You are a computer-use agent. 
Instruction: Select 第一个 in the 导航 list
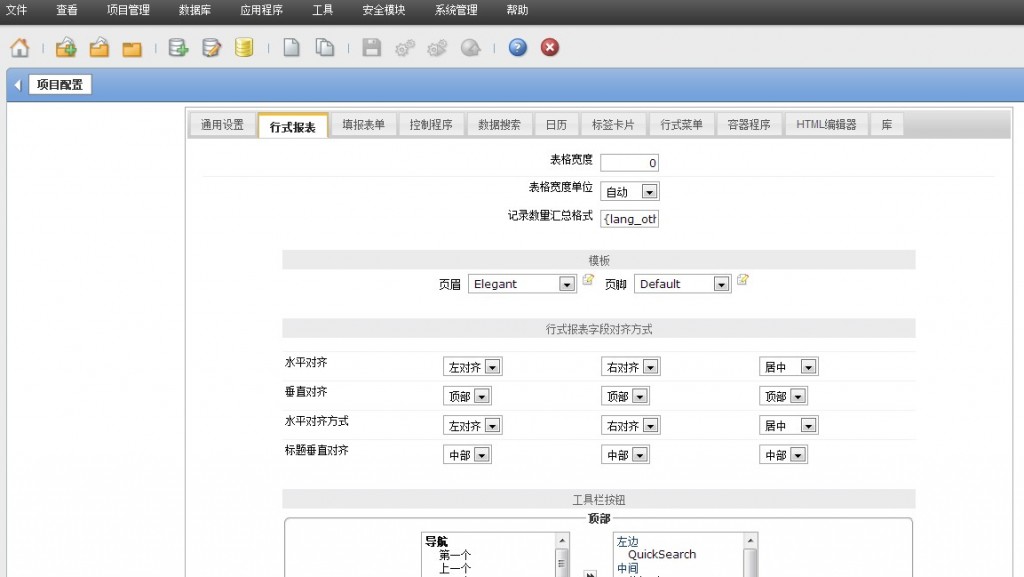pos(455,555)
